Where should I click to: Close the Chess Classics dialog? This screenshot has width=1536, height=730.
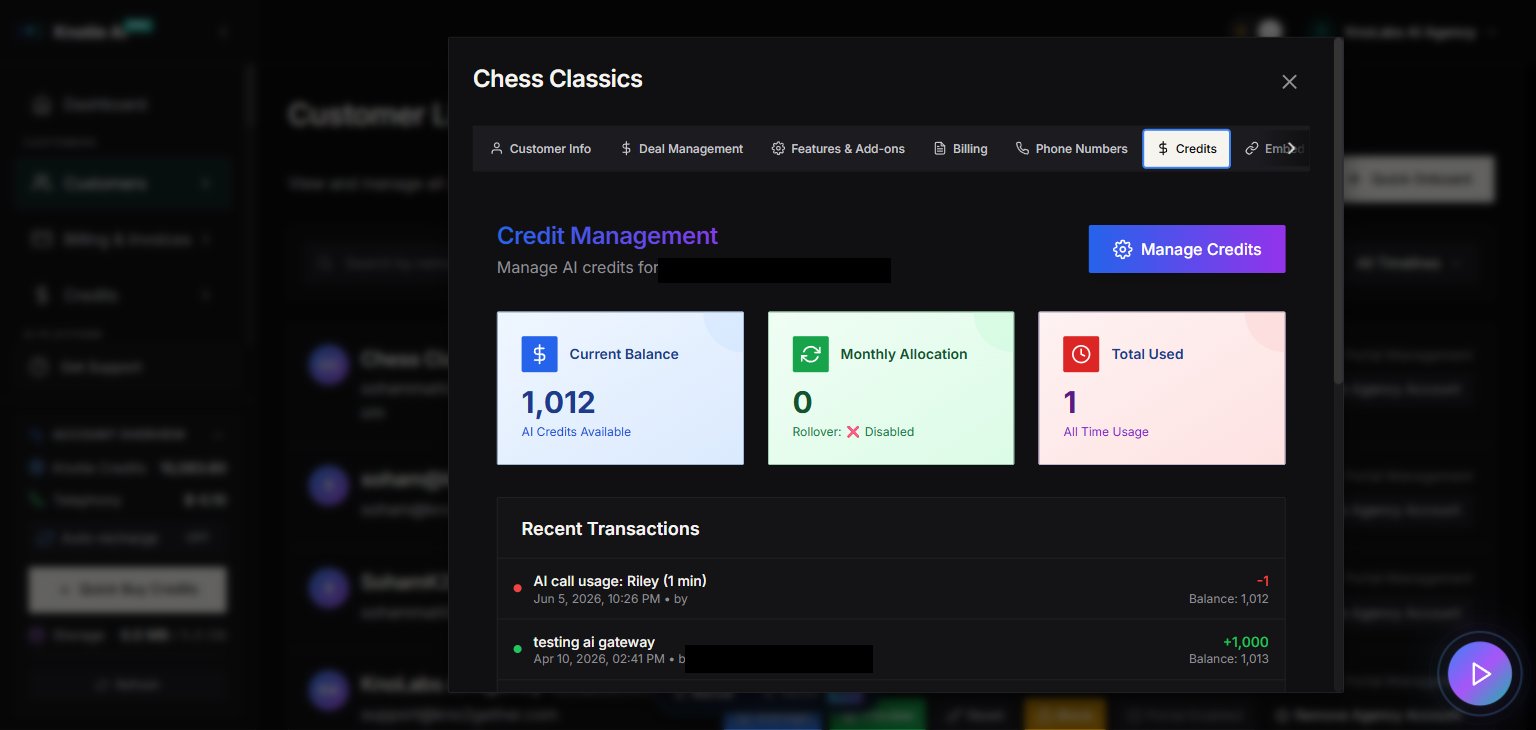point(1289,82)
